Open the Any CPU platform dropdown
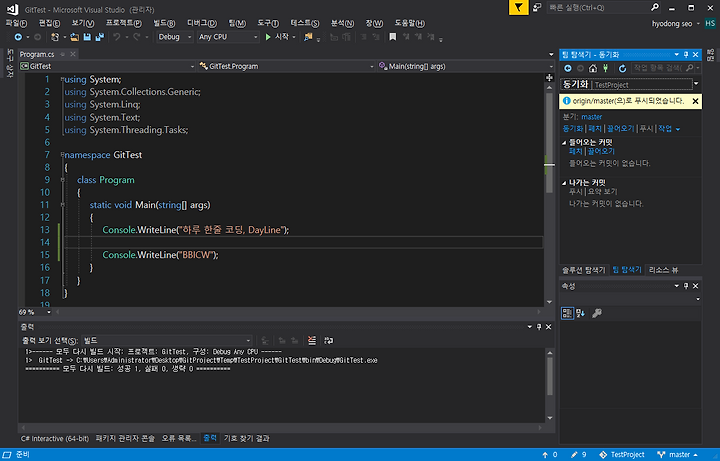 pos(228,37)
